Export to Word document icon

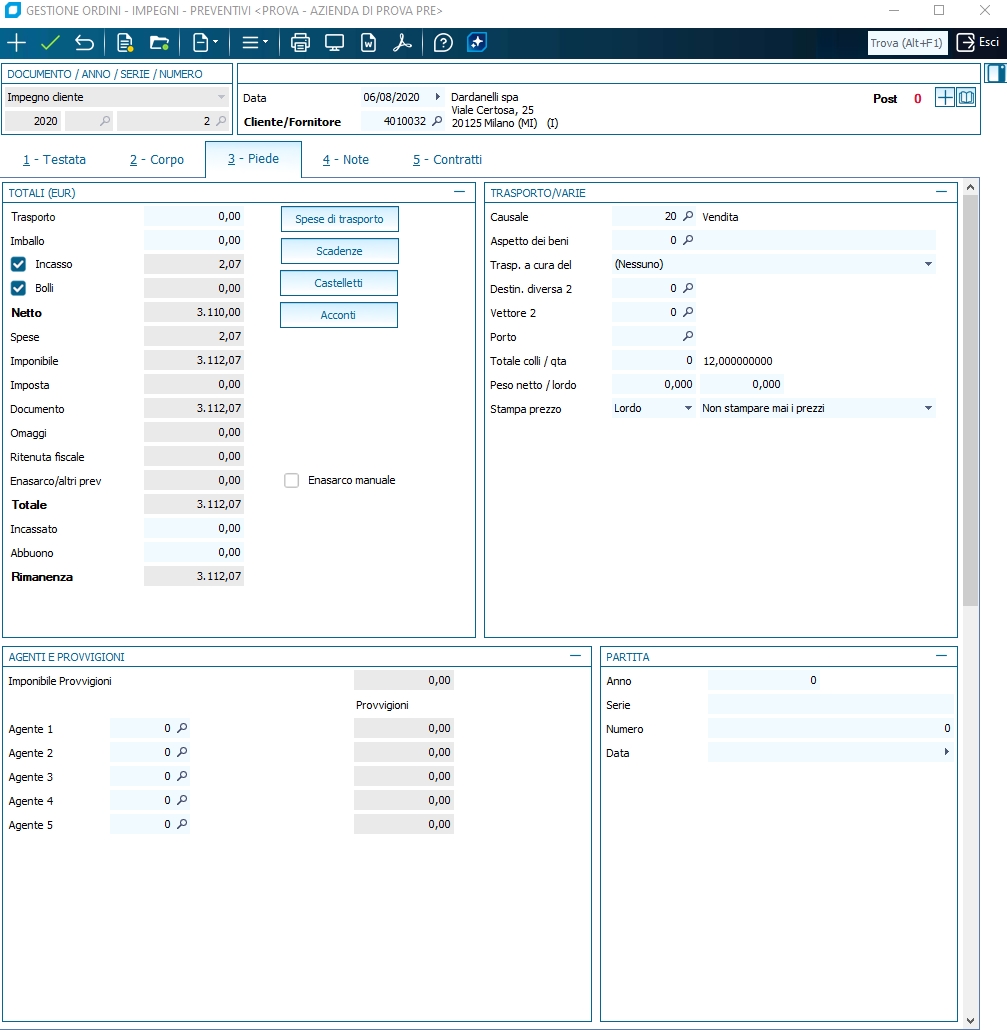click(368, 43)
